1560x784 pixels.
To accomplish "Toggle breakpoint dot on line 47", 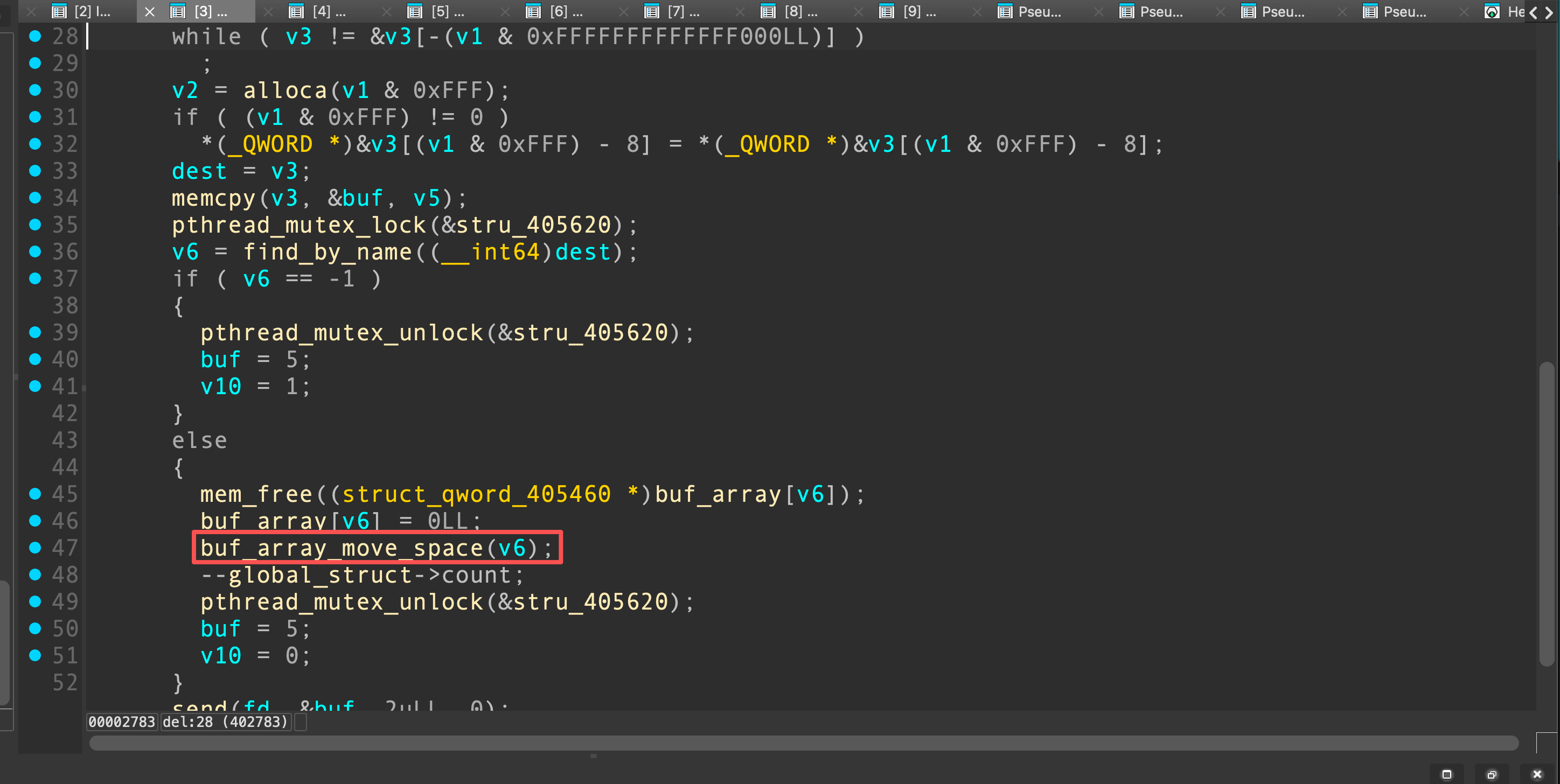I will [x=35, y=548].
